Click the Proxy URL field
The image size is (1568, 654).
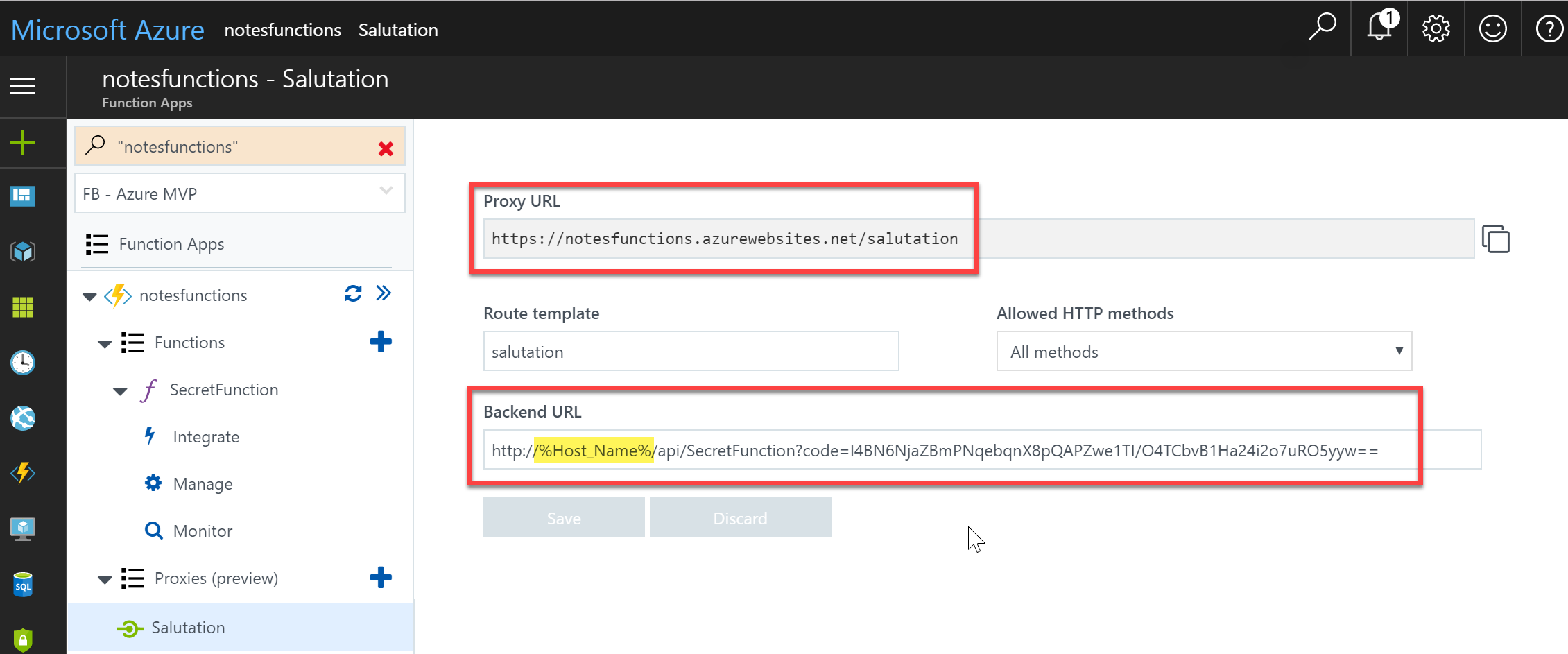coord(979,239)
